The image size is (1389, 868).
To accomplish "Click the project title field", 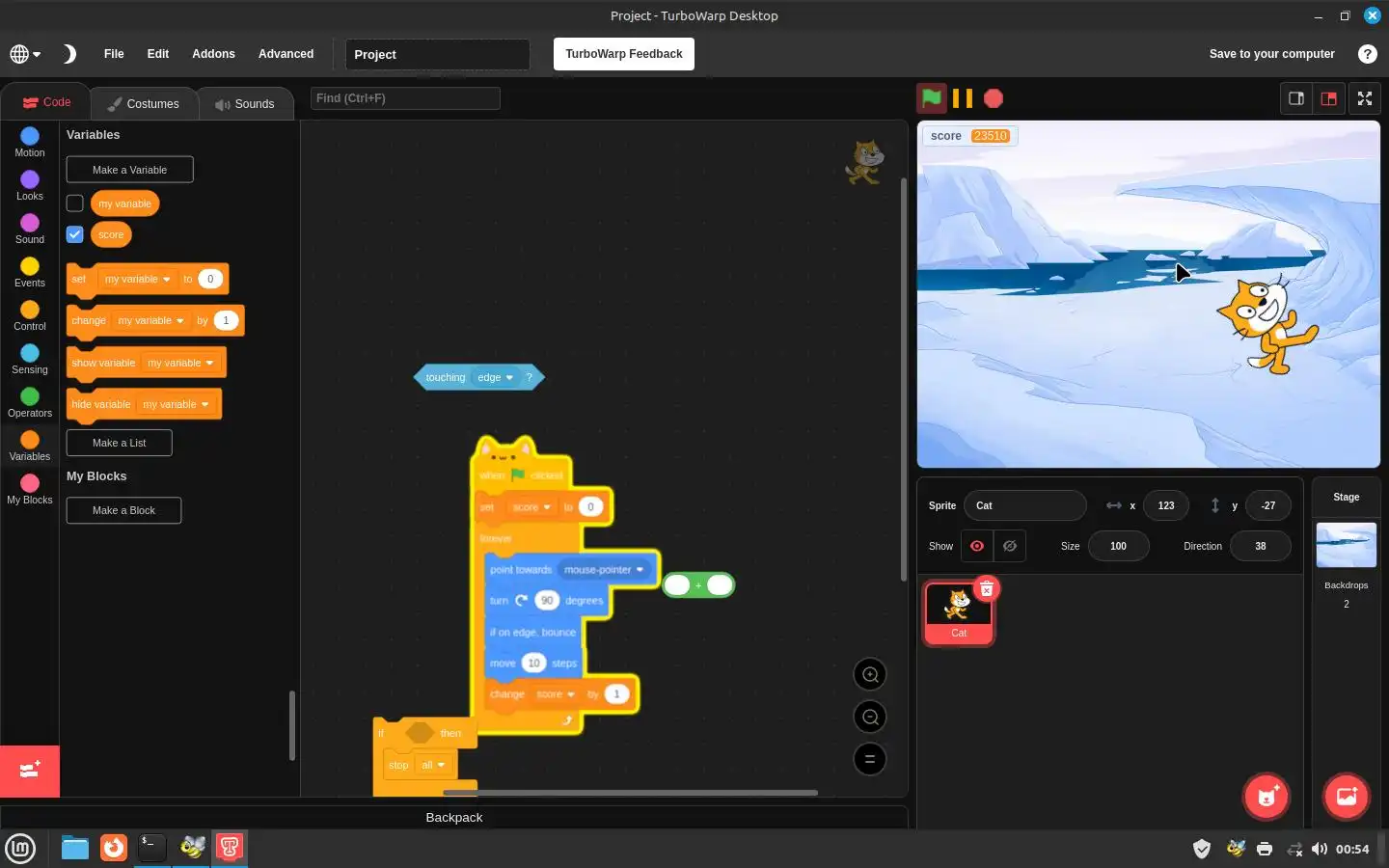I will tap(438, 54).
